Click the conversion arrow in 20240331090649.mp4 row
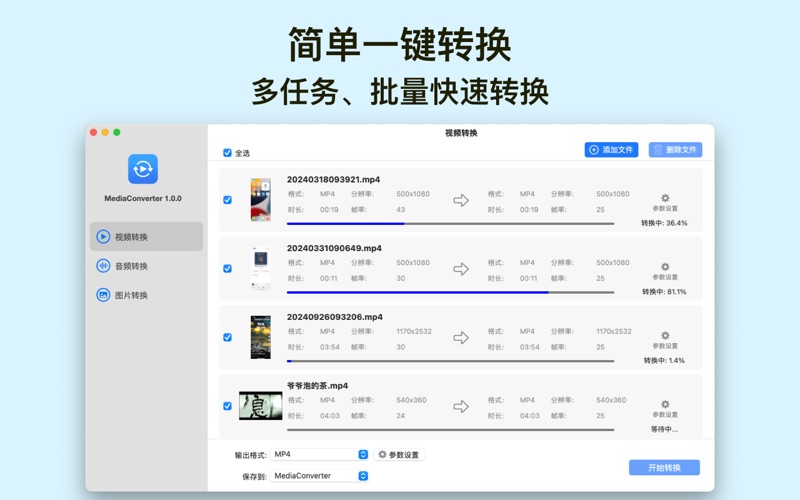Screen dimensions: 800x500 coord(461,269)
